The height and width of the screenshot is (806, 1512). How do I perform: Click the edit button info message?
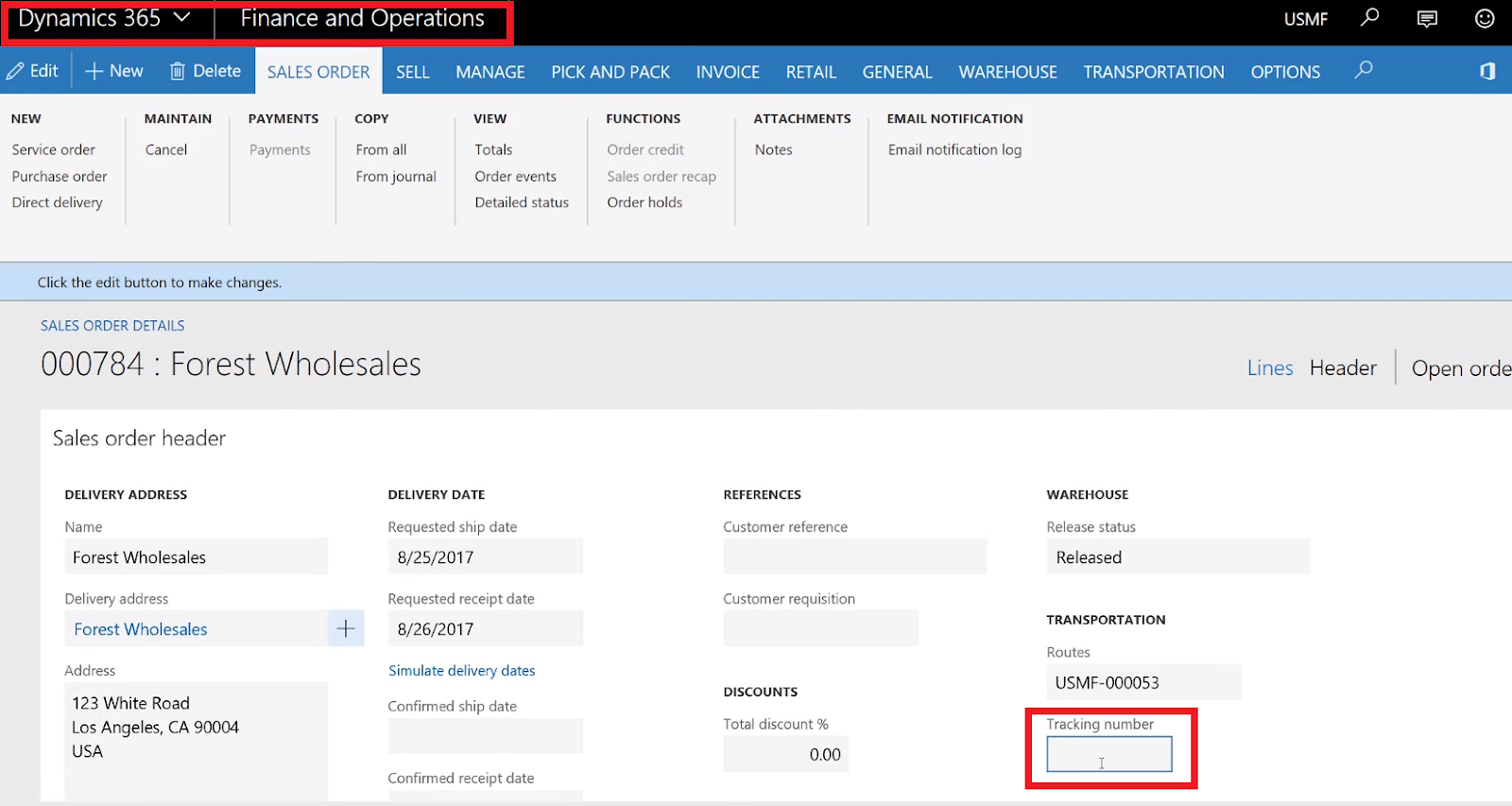point(160,283)
